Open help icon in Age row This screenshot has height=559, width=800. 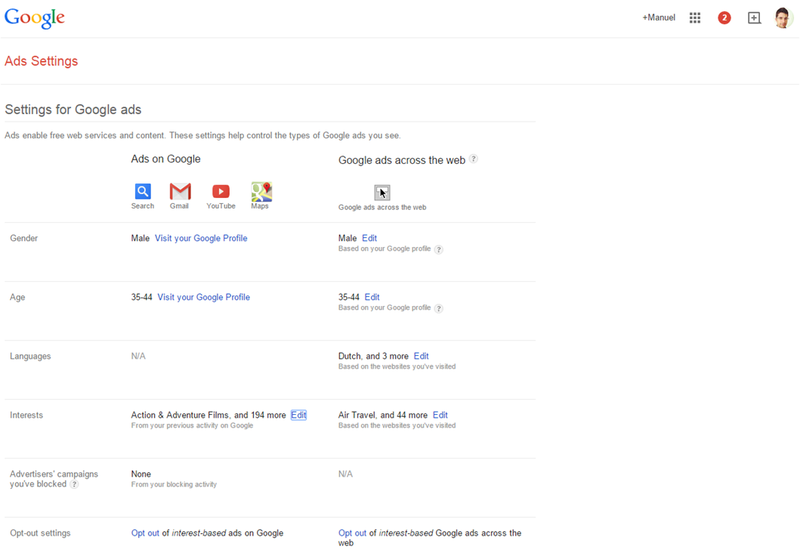pyautogui.click(x=439, y=309)
